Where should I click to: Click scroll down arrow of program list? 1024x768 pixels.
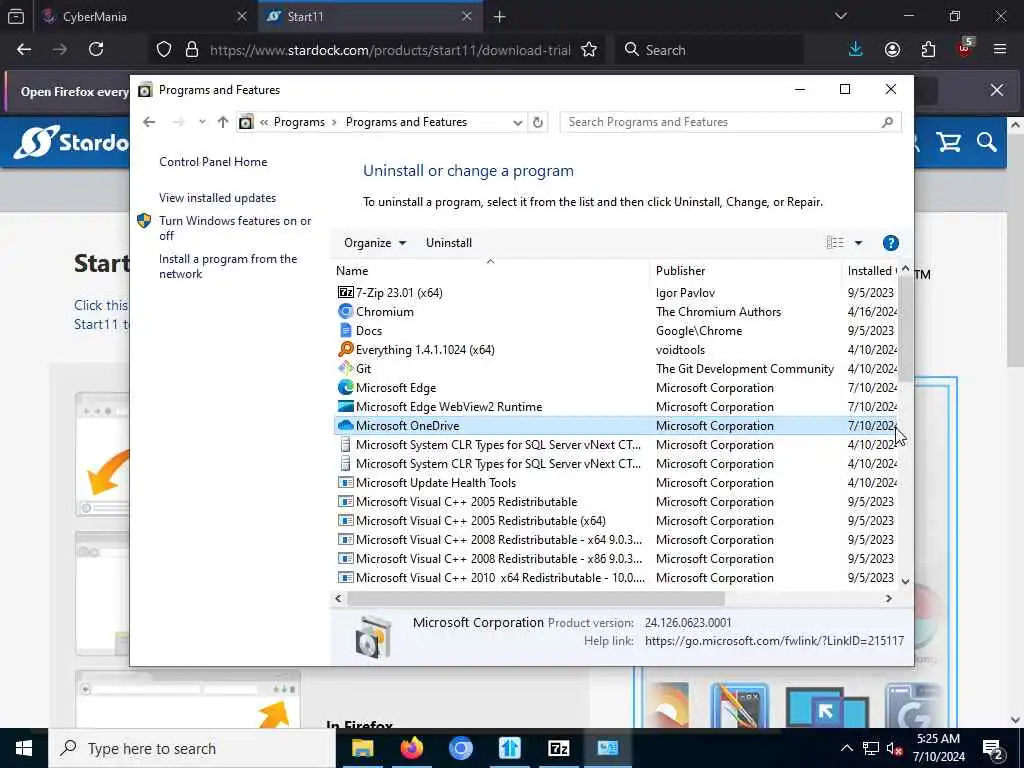(905, 581)
